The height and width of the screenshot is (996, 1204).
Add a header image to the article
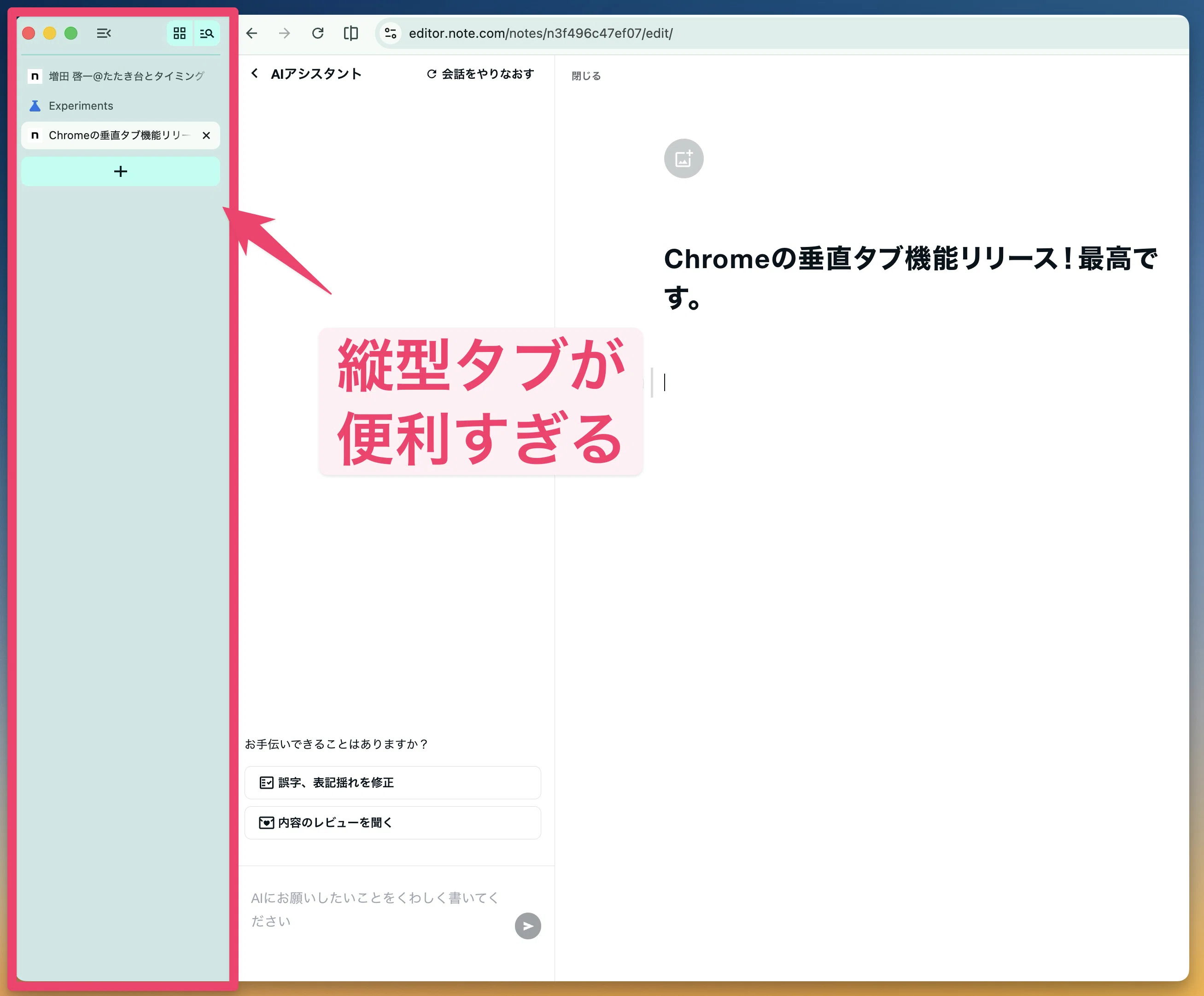tap(684, 158)
